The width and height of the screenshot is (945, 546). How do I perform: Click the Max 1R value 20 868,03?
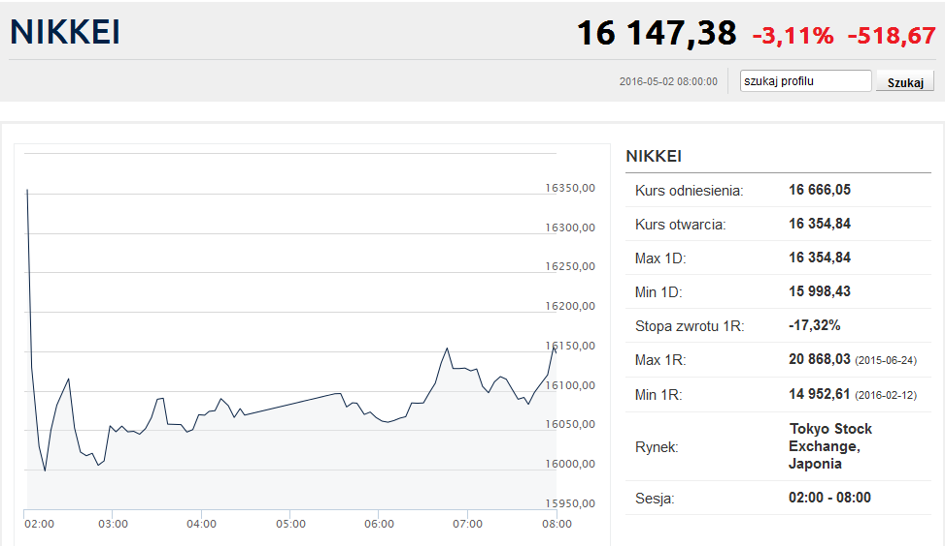click(x=820, y=359)
